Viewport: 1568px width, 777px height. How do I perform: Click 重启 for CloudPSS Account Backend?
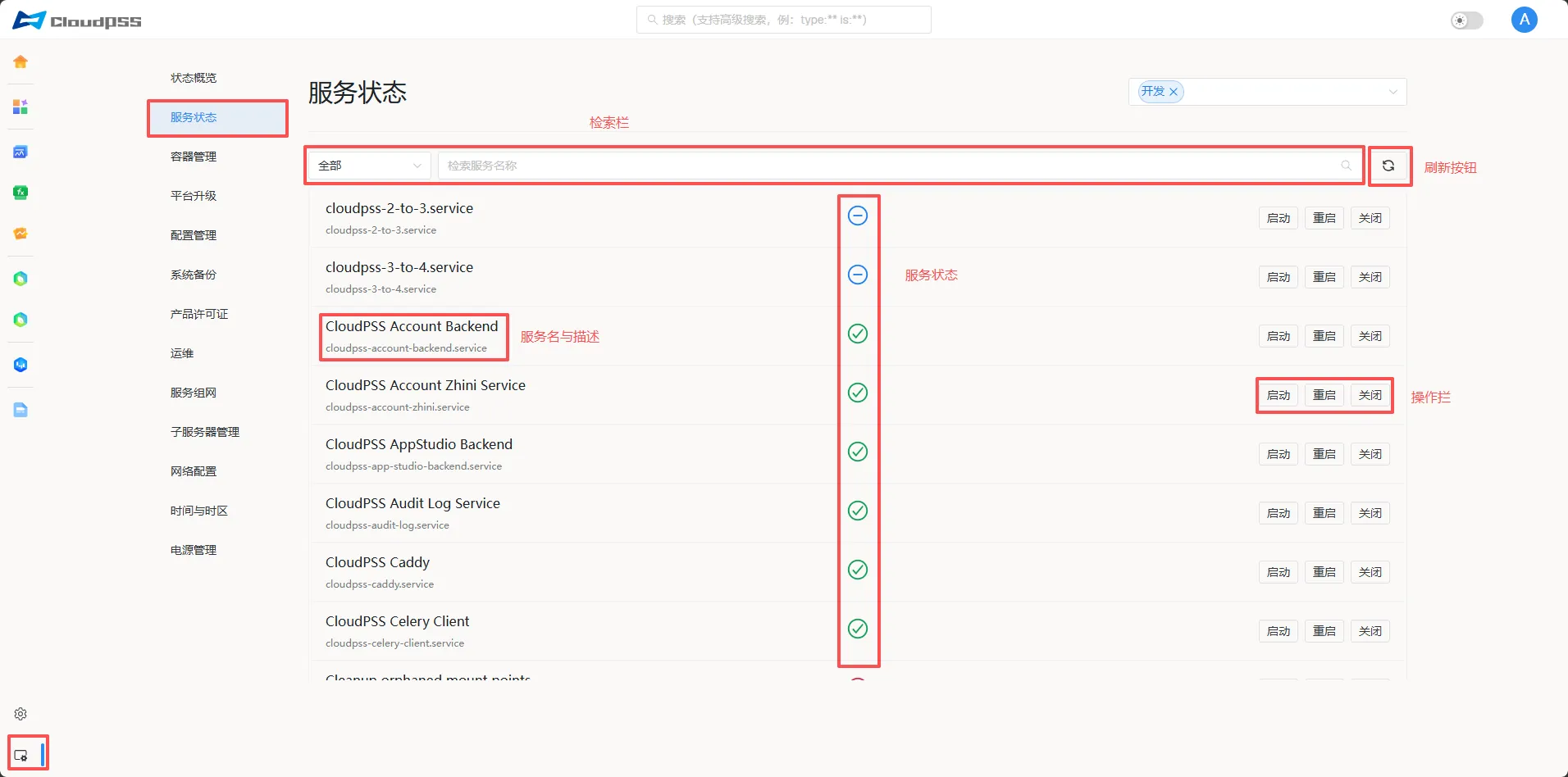1324,336
